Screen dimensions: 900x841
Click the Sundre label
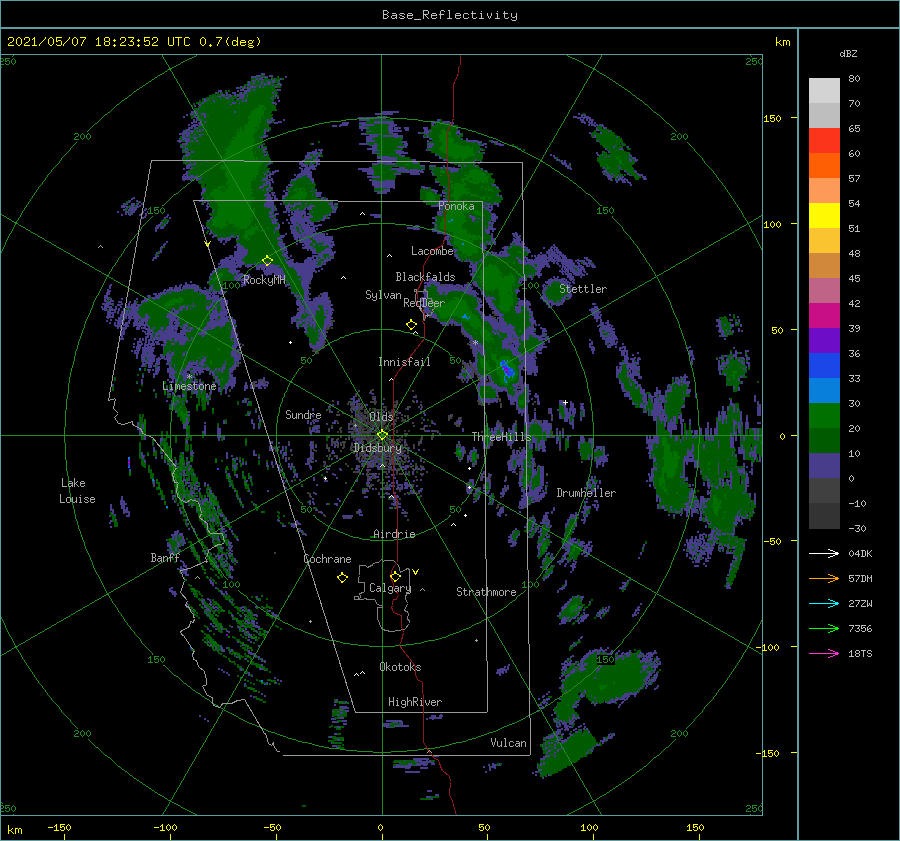point(303,414)
